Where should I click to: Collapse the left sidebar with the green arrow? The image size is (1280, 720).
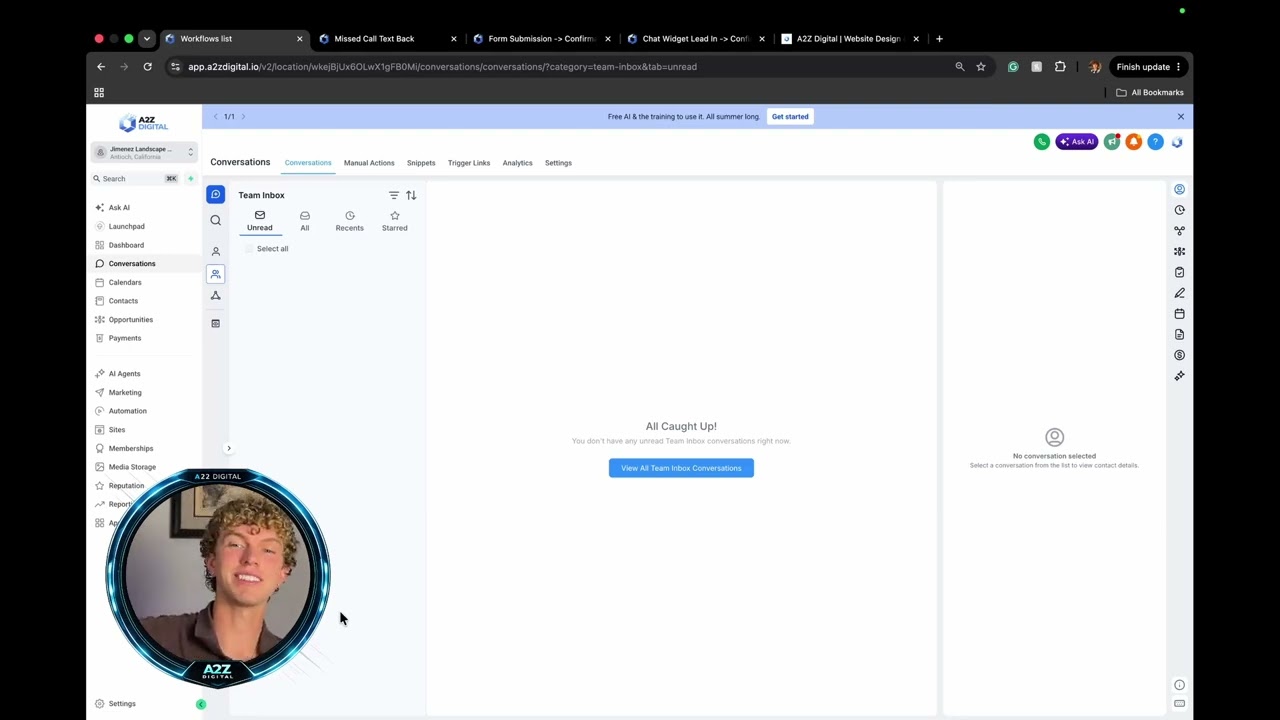(x=201, y=704)
